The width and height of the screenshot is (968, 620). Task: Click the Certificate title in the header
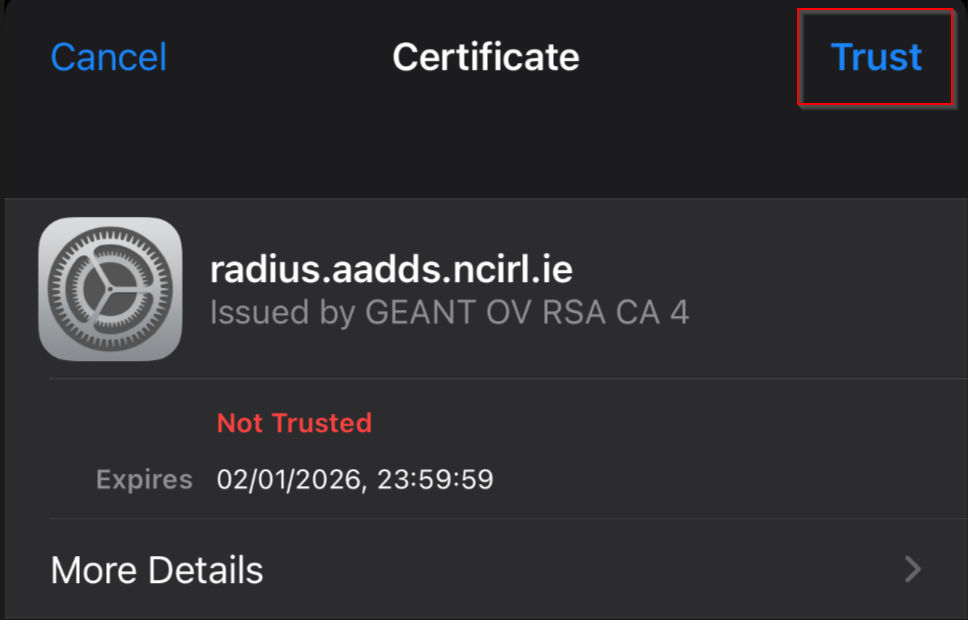[x=486, y=57]
